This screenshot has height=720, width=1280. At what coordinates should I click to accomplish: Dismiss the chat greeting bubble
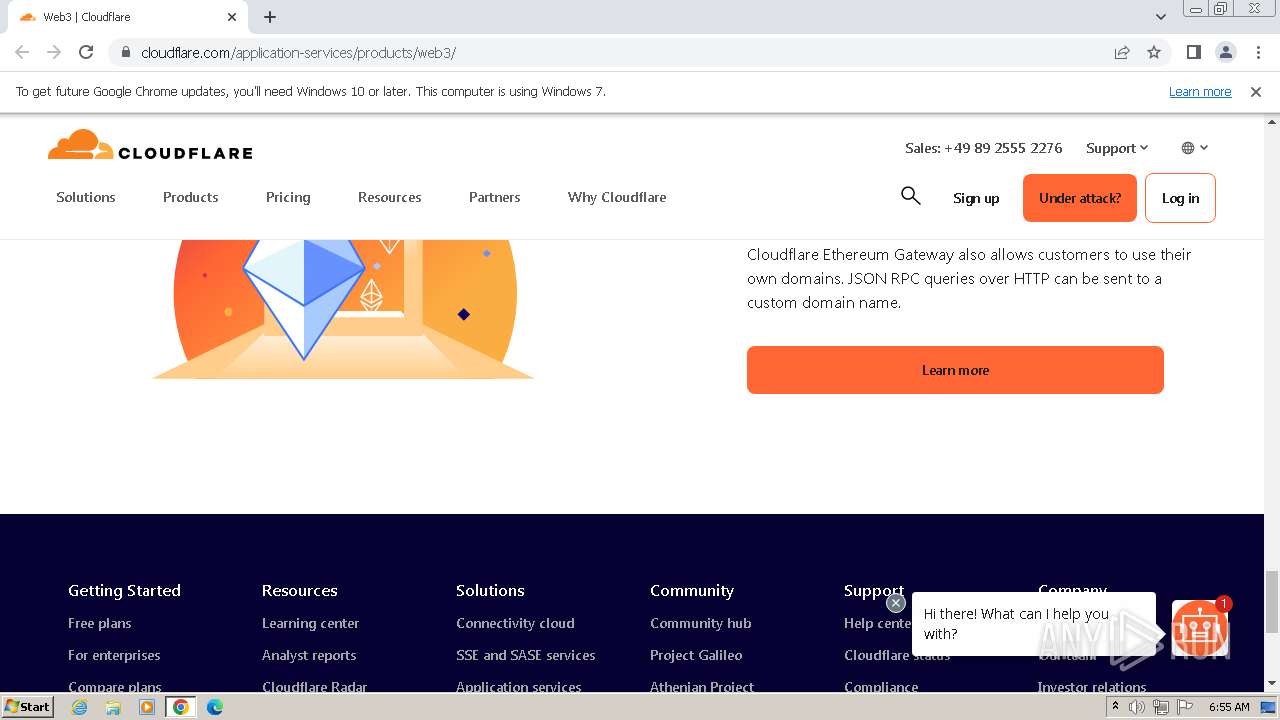point(895,603)
